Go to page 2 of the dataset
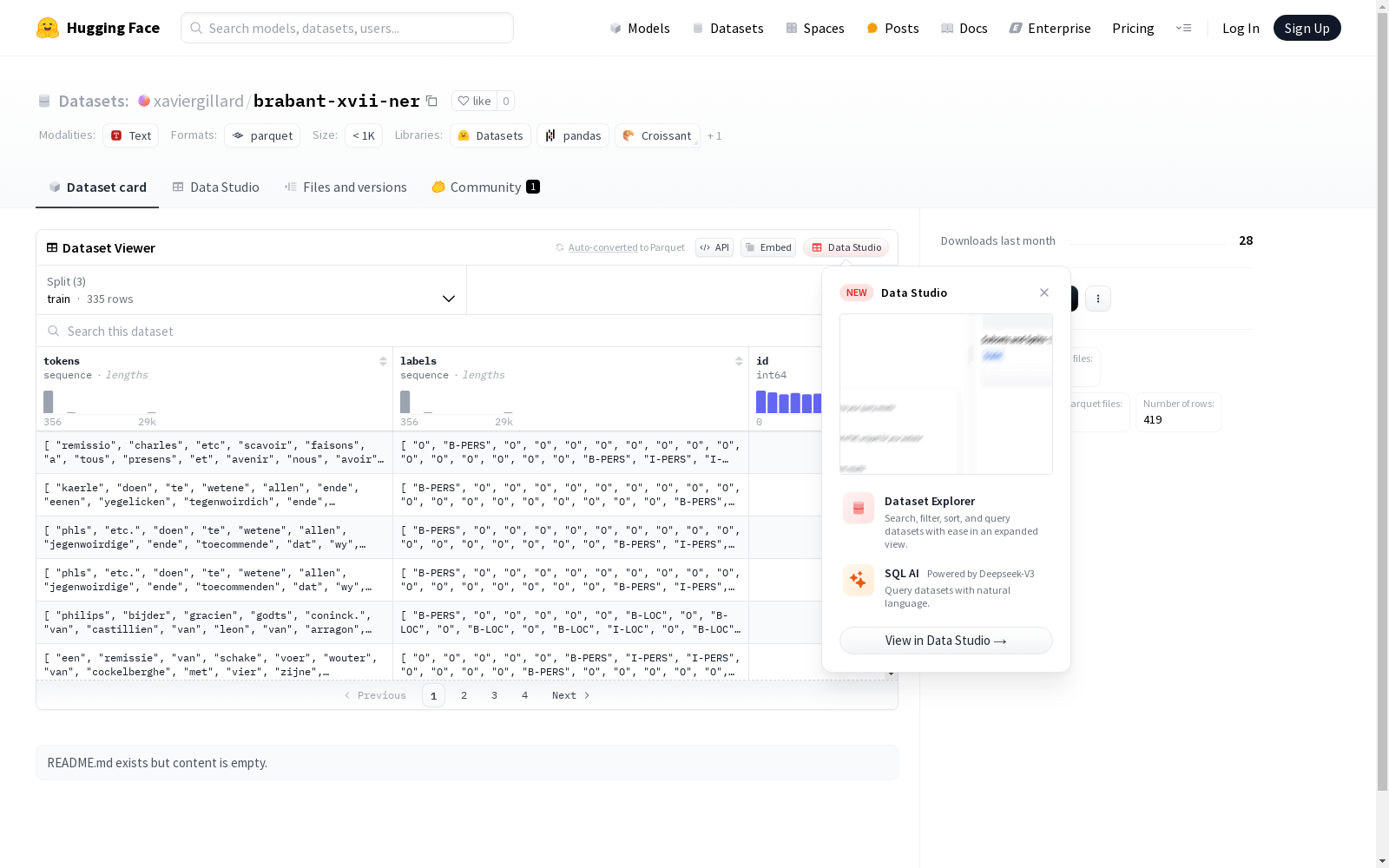 pyautogui.click(x=464, y=695)
